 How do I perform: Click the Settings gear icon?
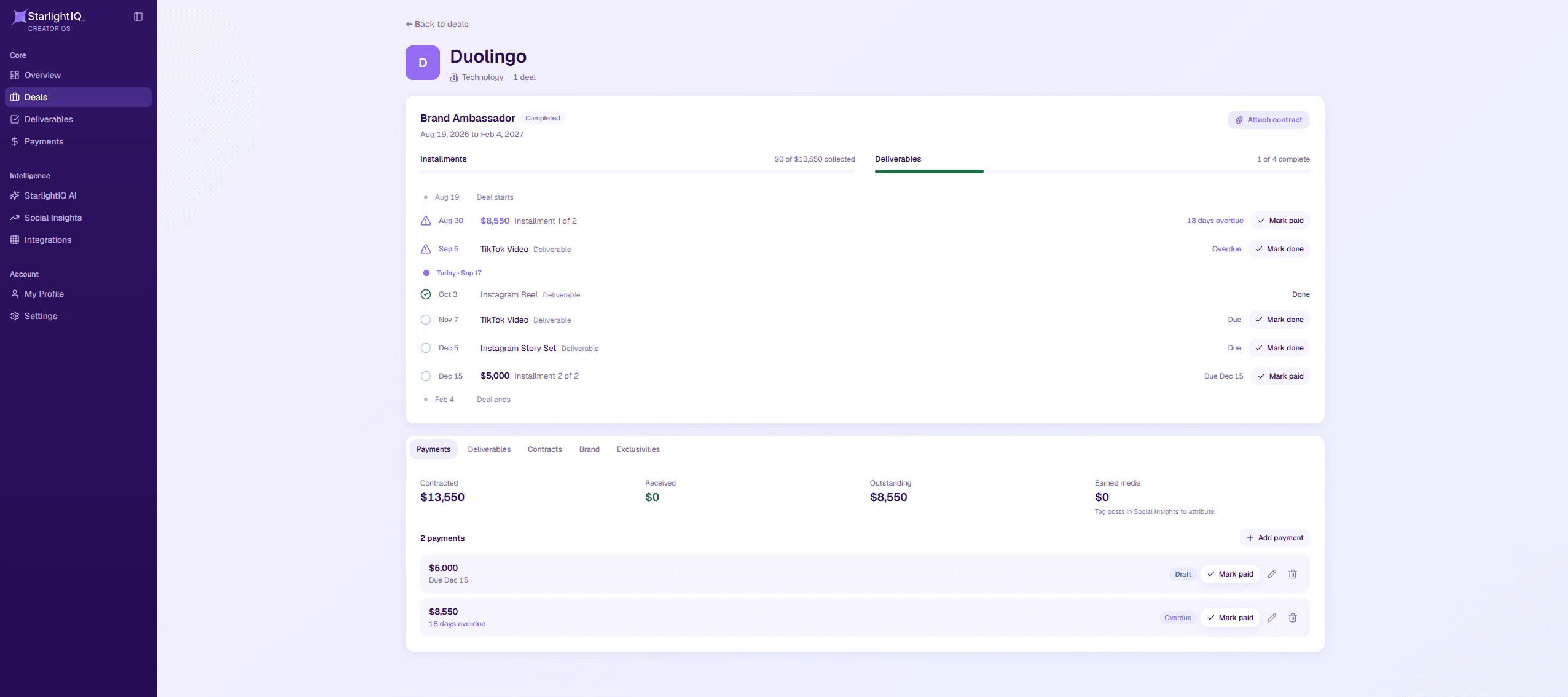(15, 316)
